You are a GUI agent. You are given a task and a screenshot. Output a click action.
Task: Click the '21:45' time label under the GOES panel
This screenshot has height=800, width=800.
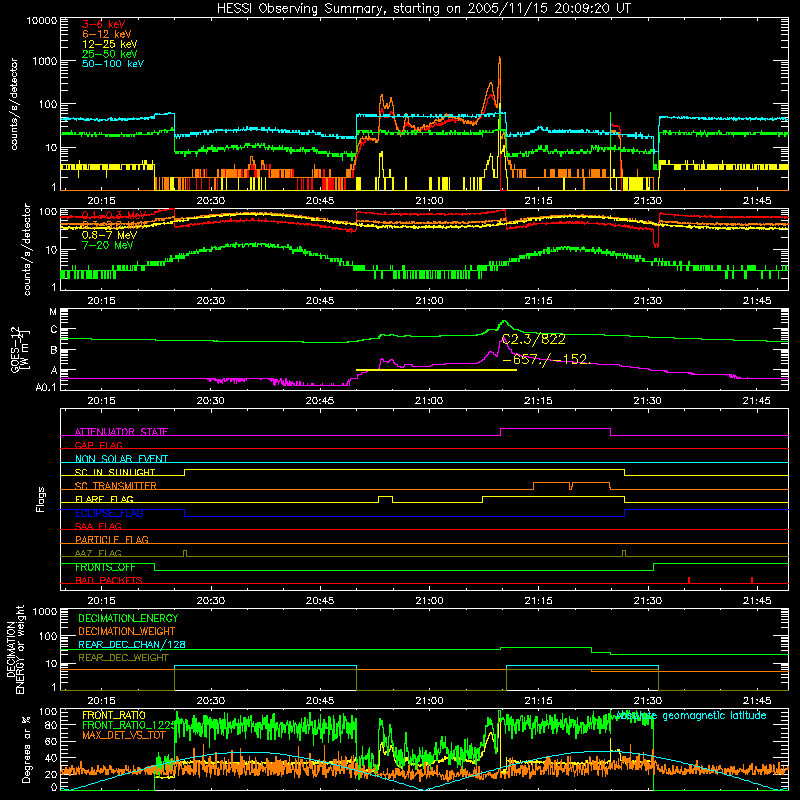click(x=757, y=401)
